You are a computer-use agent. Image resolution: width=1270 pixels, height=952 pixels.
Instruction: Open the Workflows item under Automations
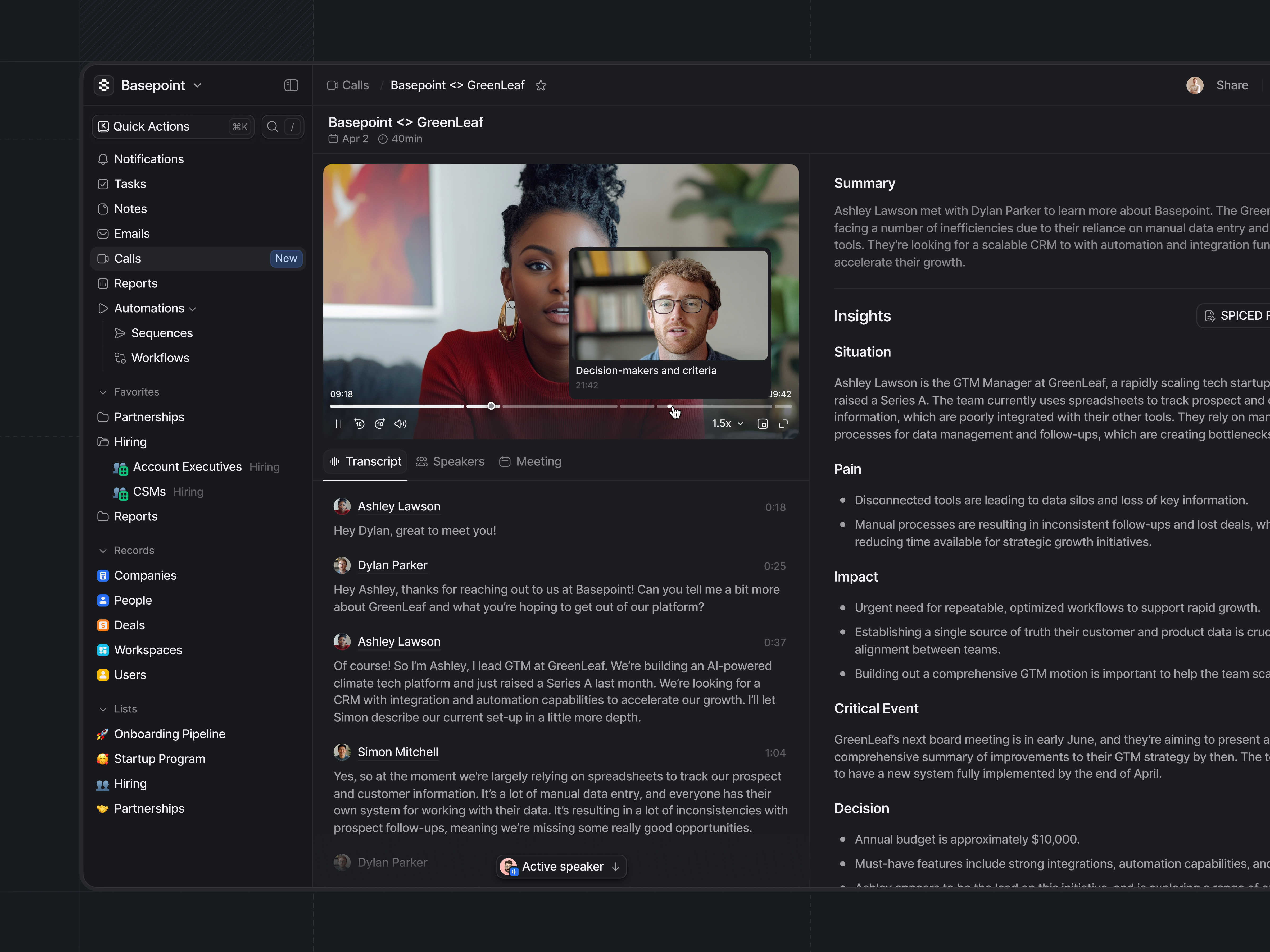coord(160,358)
